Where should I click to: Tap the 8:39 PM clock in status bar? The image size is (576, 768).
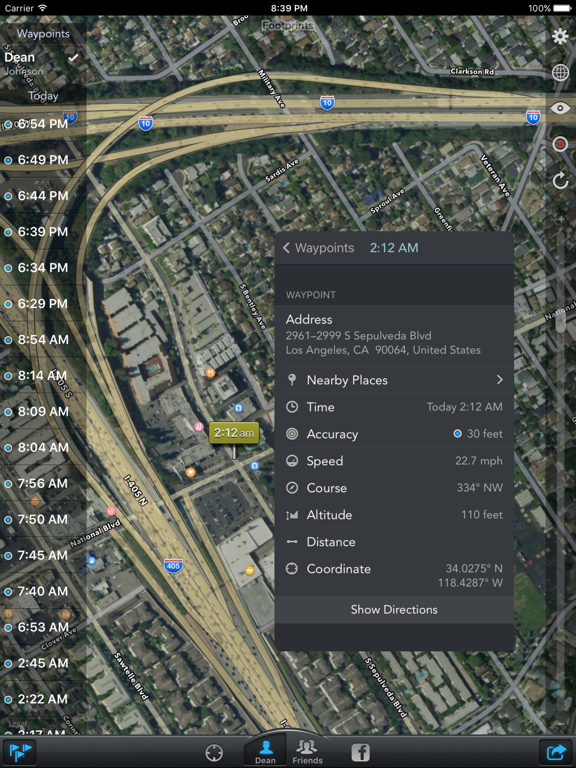(x=289, y=8)
